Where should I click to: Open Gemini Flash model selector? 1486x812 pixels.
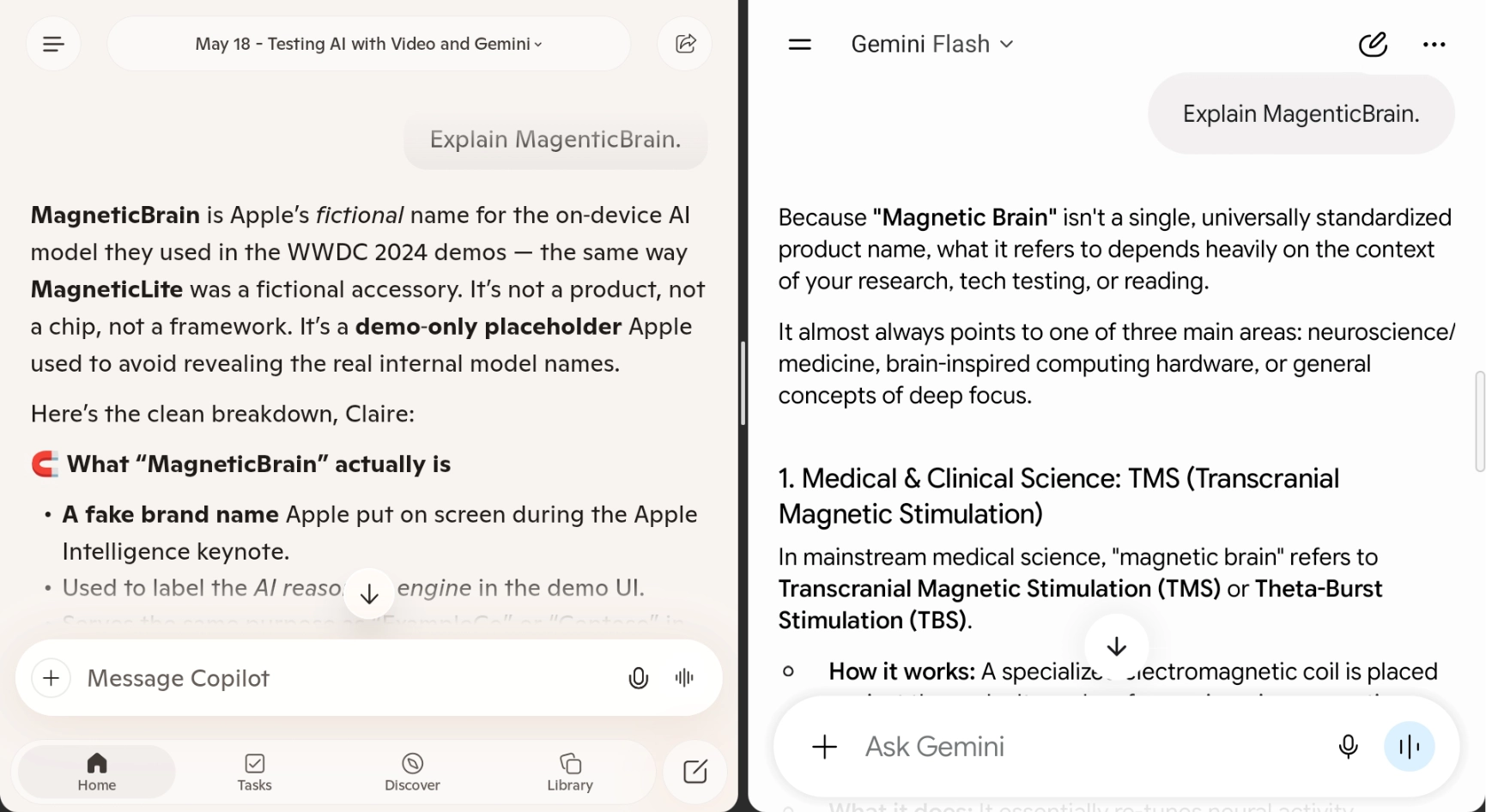pyautogui.click(x=932, y=44)
